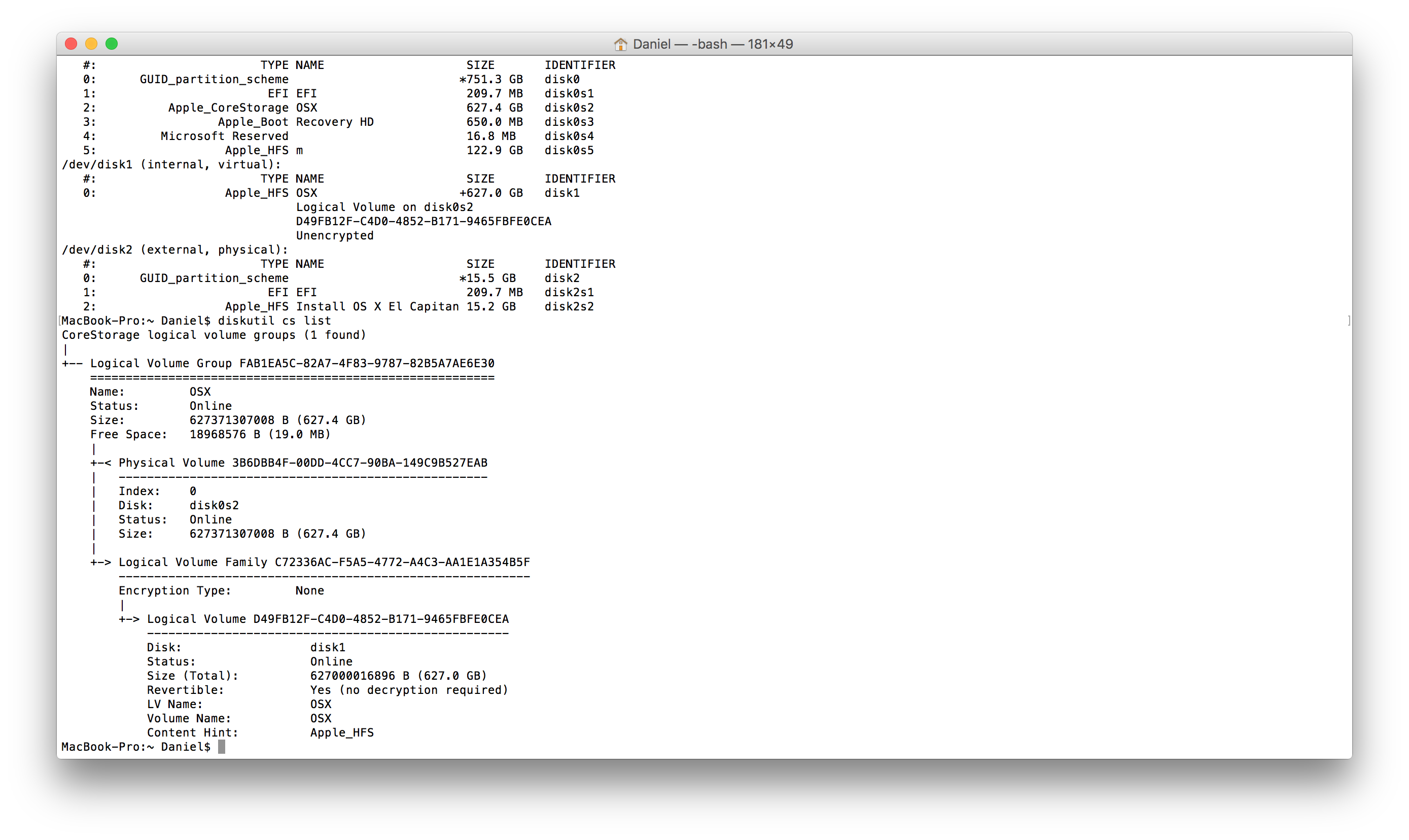Click 'Microsoft Reserved' partition type
The height and width of the screenshot is (840, 1409).
pyautogui.click(x=225, y=136)
